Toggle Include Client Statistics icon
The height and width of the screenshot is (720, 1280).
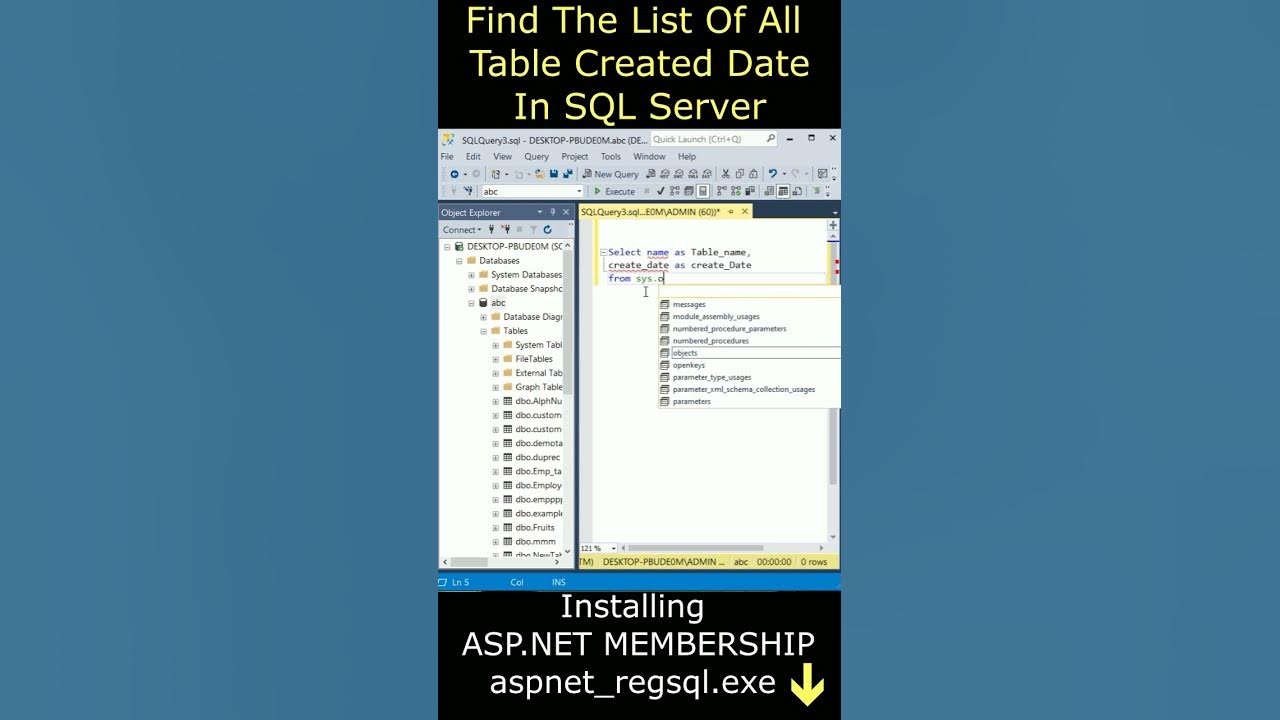(x=749, y=191)
